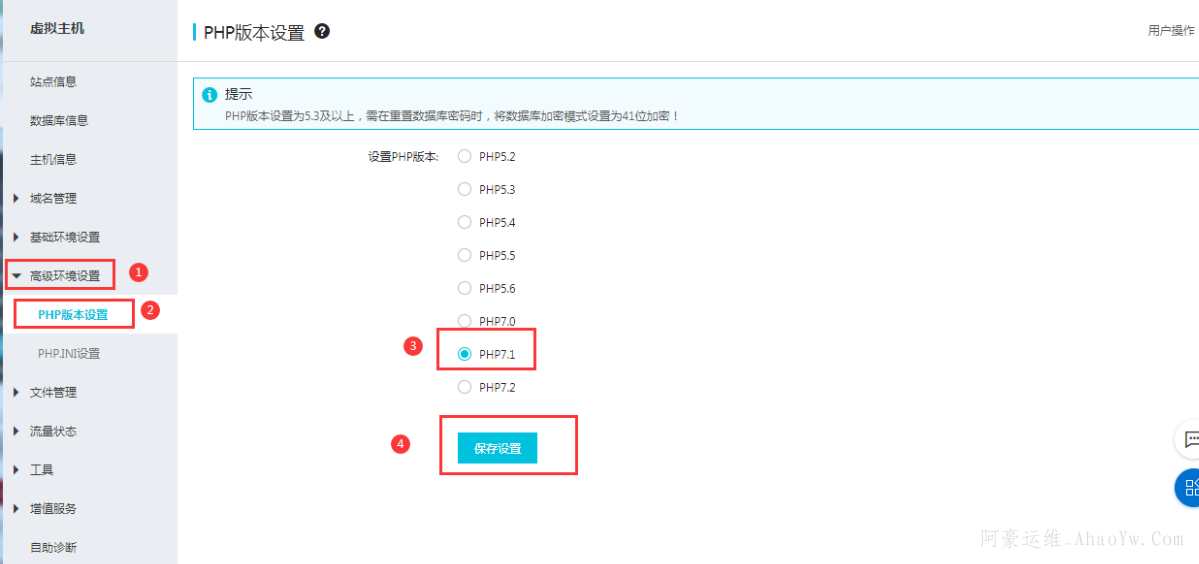Go to 数据库信息 in the sidebar
This screenshot has width=1199, height=564.
click(59, 121)
